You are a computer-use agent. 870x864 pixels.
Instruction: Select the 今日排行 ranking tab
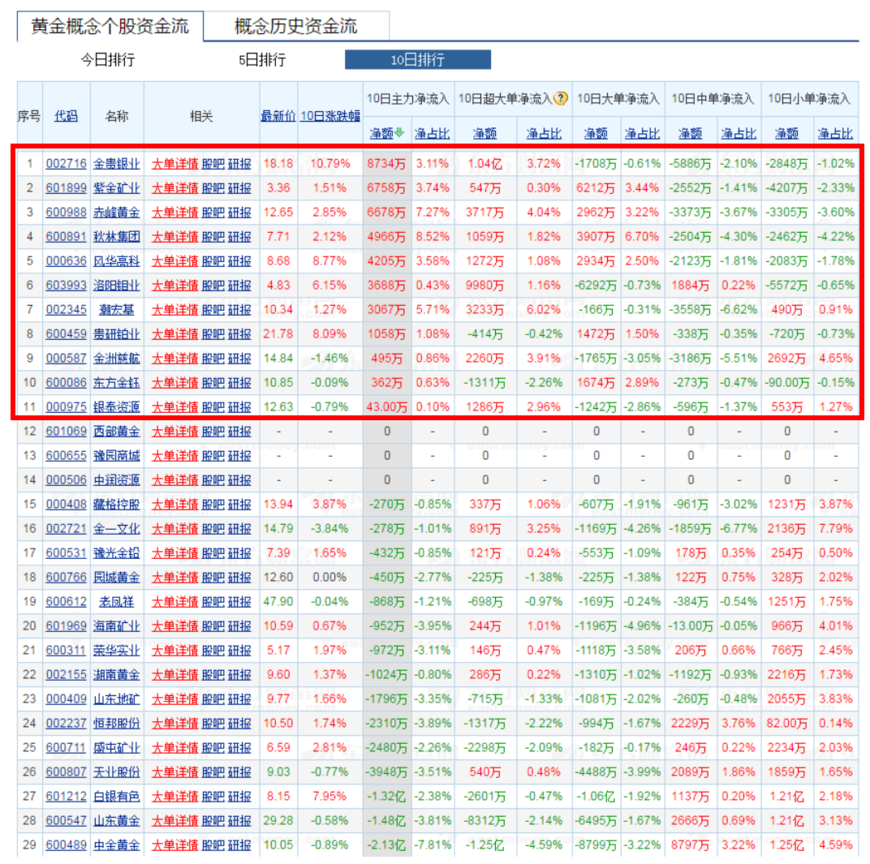[108, 60]
